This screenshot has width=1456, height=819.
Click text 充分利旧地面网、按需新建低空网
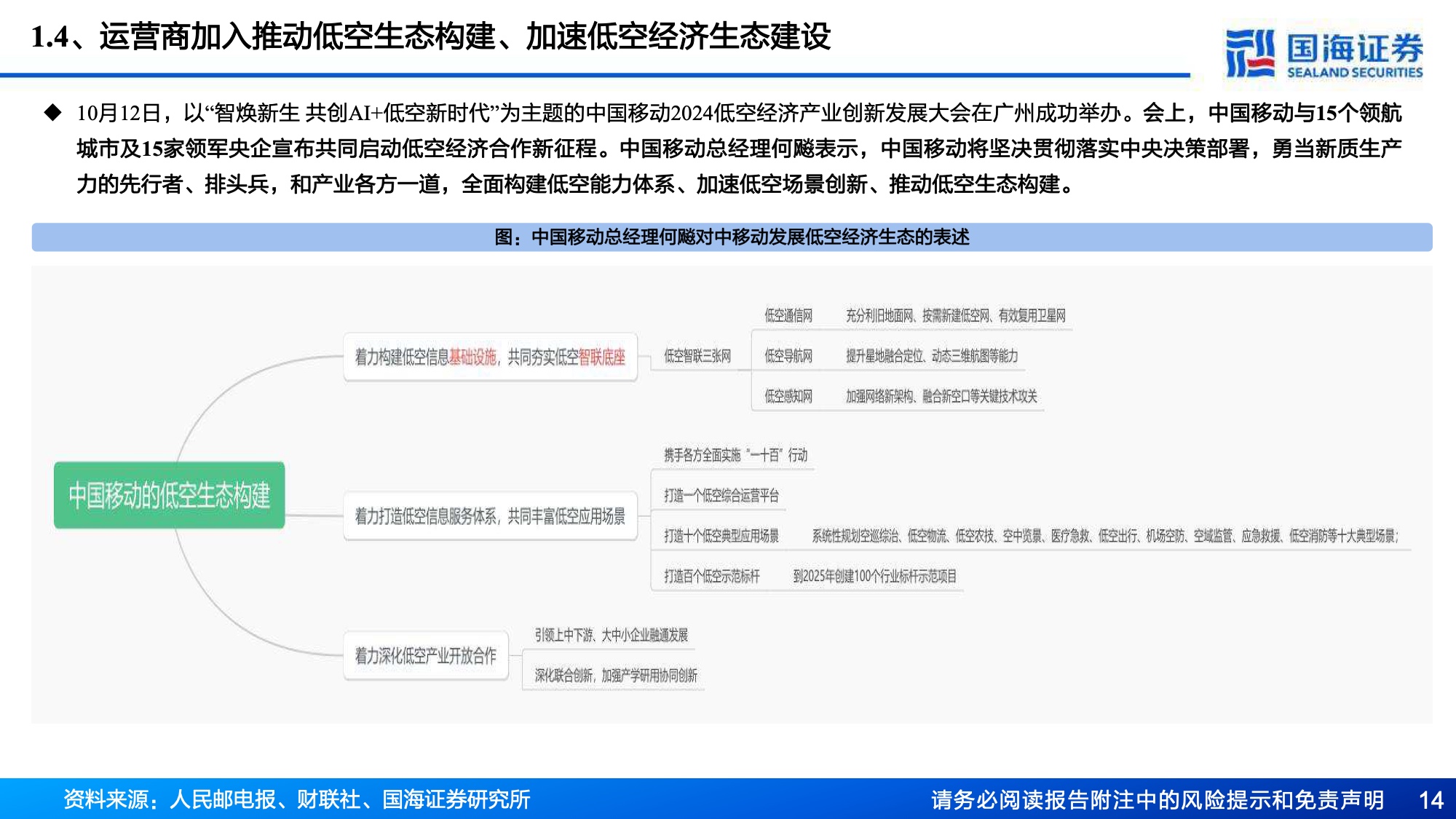click(955, 315)
